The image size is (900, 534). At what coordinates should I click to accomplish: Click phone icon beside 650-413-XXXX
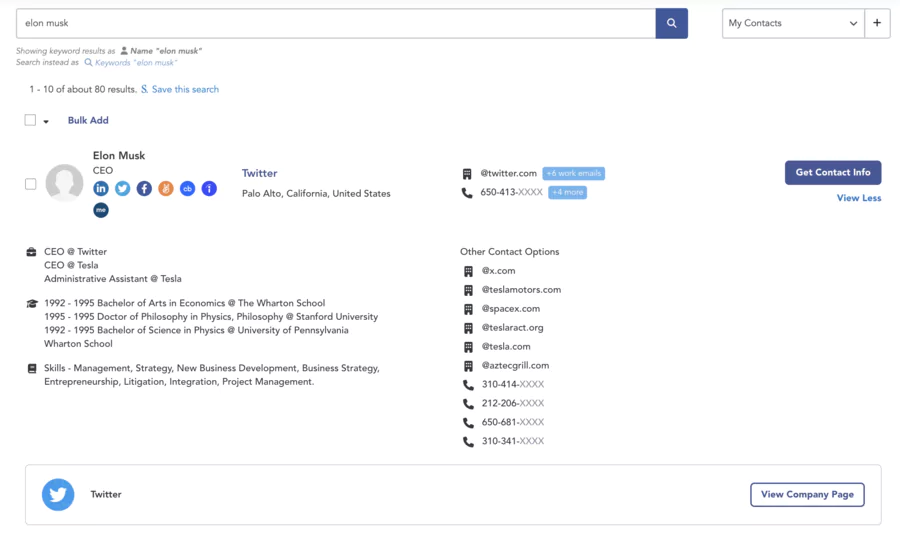(467, 193)
